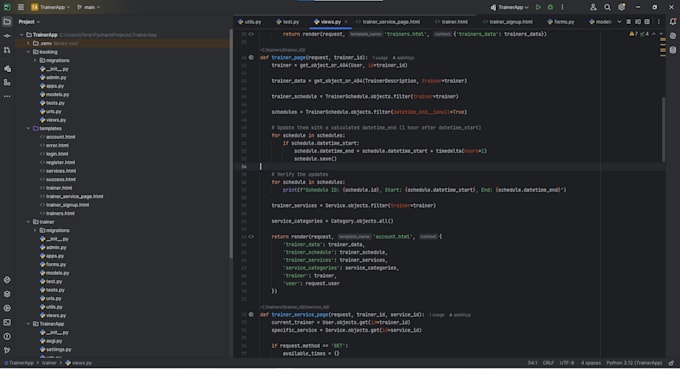Screen dimensions: 680x369
Task: Show hidden editor tabs chevron dropdown
Action: 619,22
